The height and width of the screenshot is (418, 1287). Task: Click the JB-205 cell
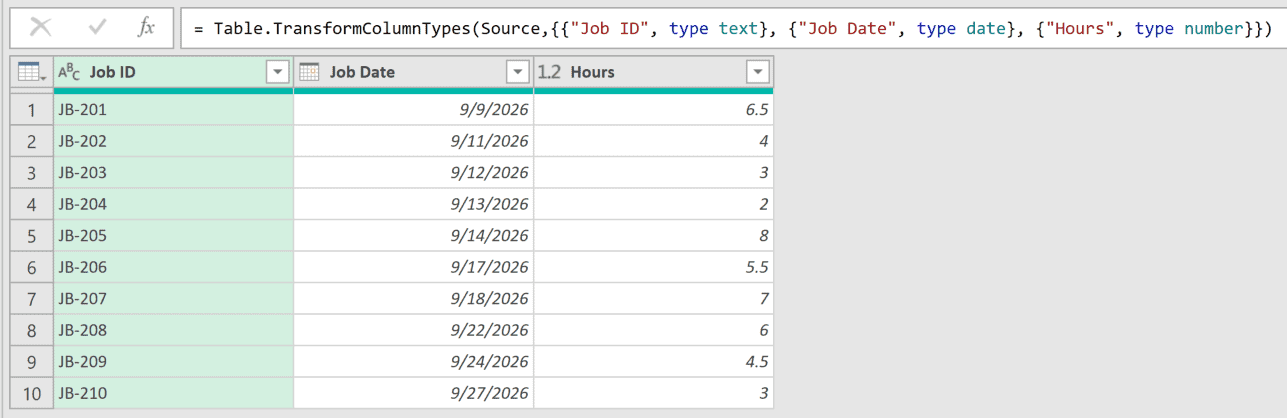coord(173,236)
